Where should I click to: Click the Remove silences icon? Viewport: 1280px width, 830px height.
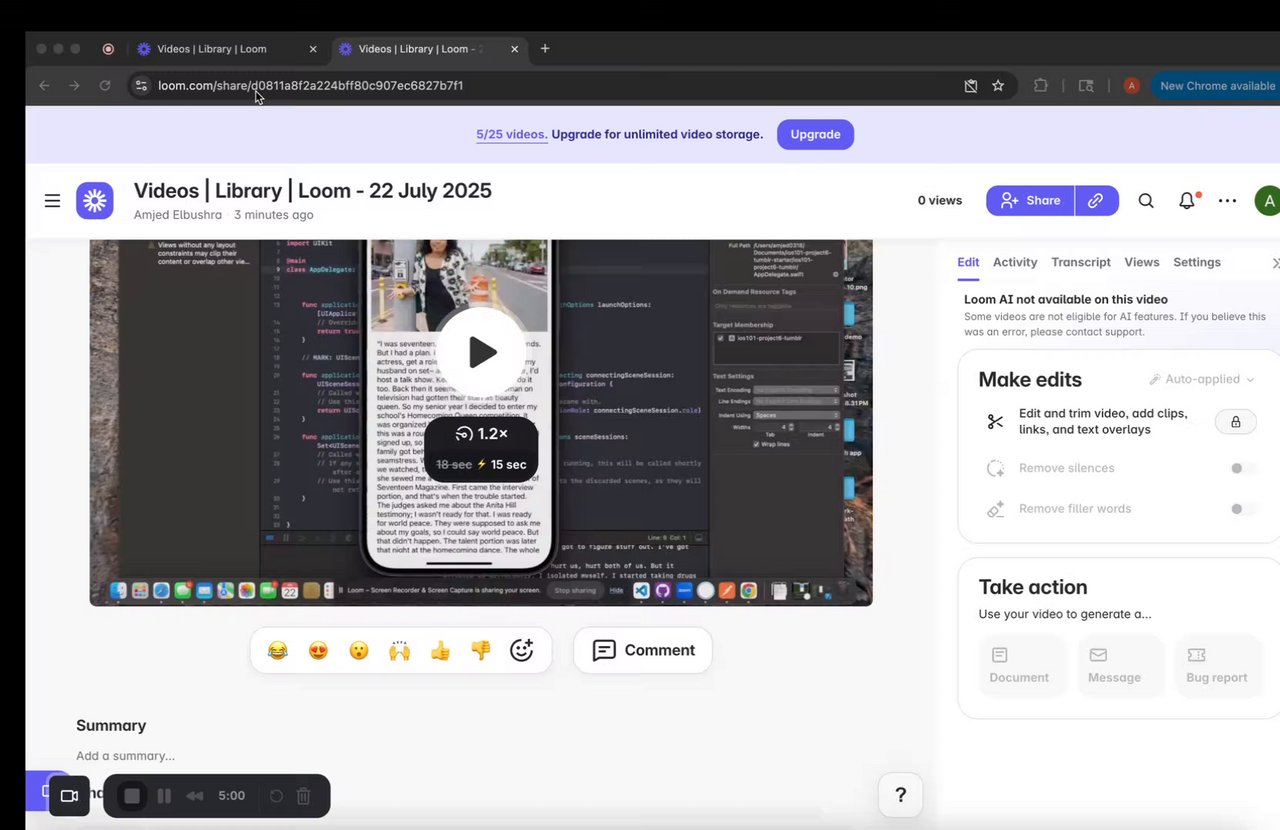click(995, 468)
